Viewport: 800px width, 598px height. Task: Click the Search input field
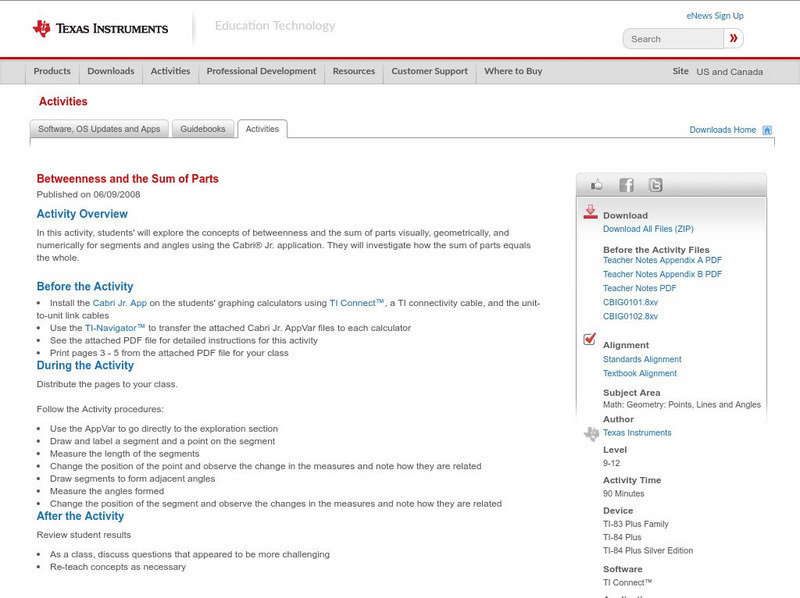click(670, 38)
